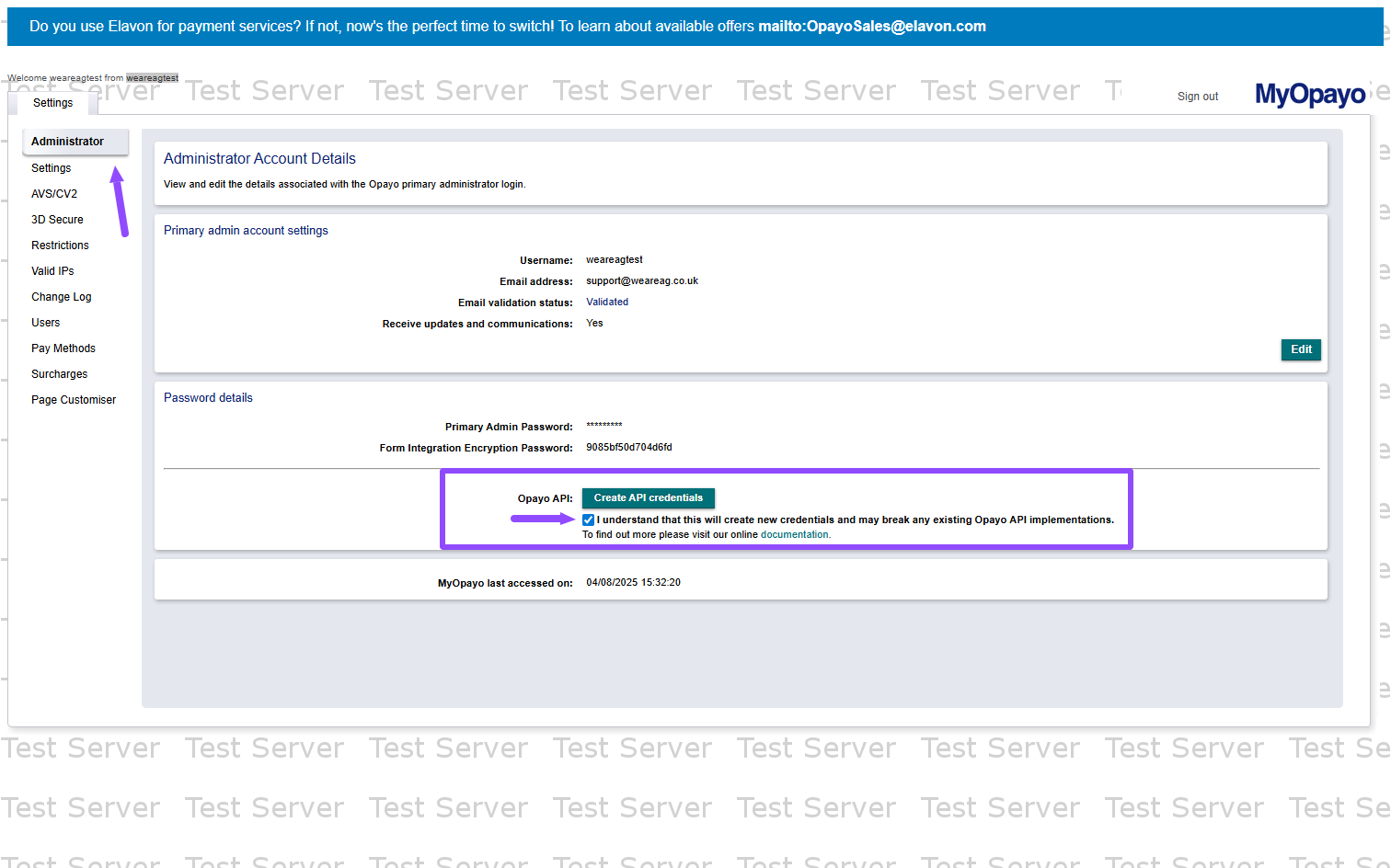The width and height of the screenshot is (1391, 868).
Task: Select the email support@weareag.co.uk
Action: (x=642, y=281)
